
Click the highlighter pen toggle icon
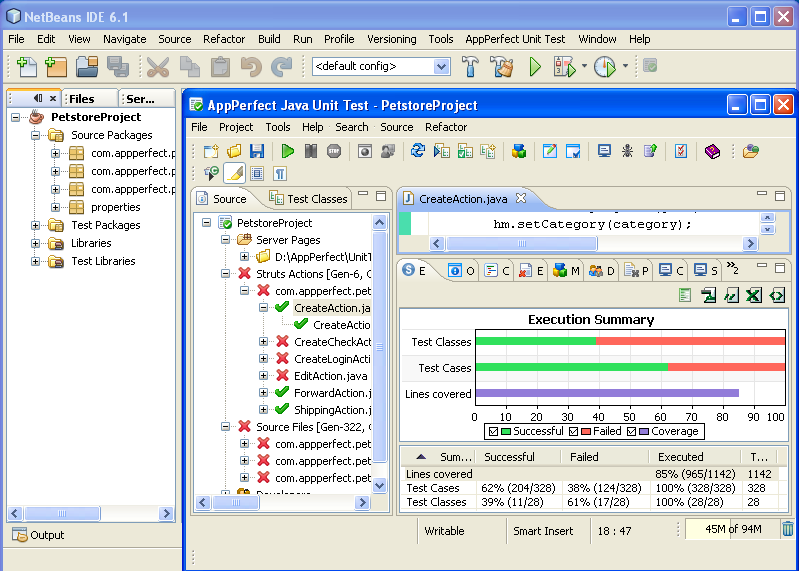point(235,174)
